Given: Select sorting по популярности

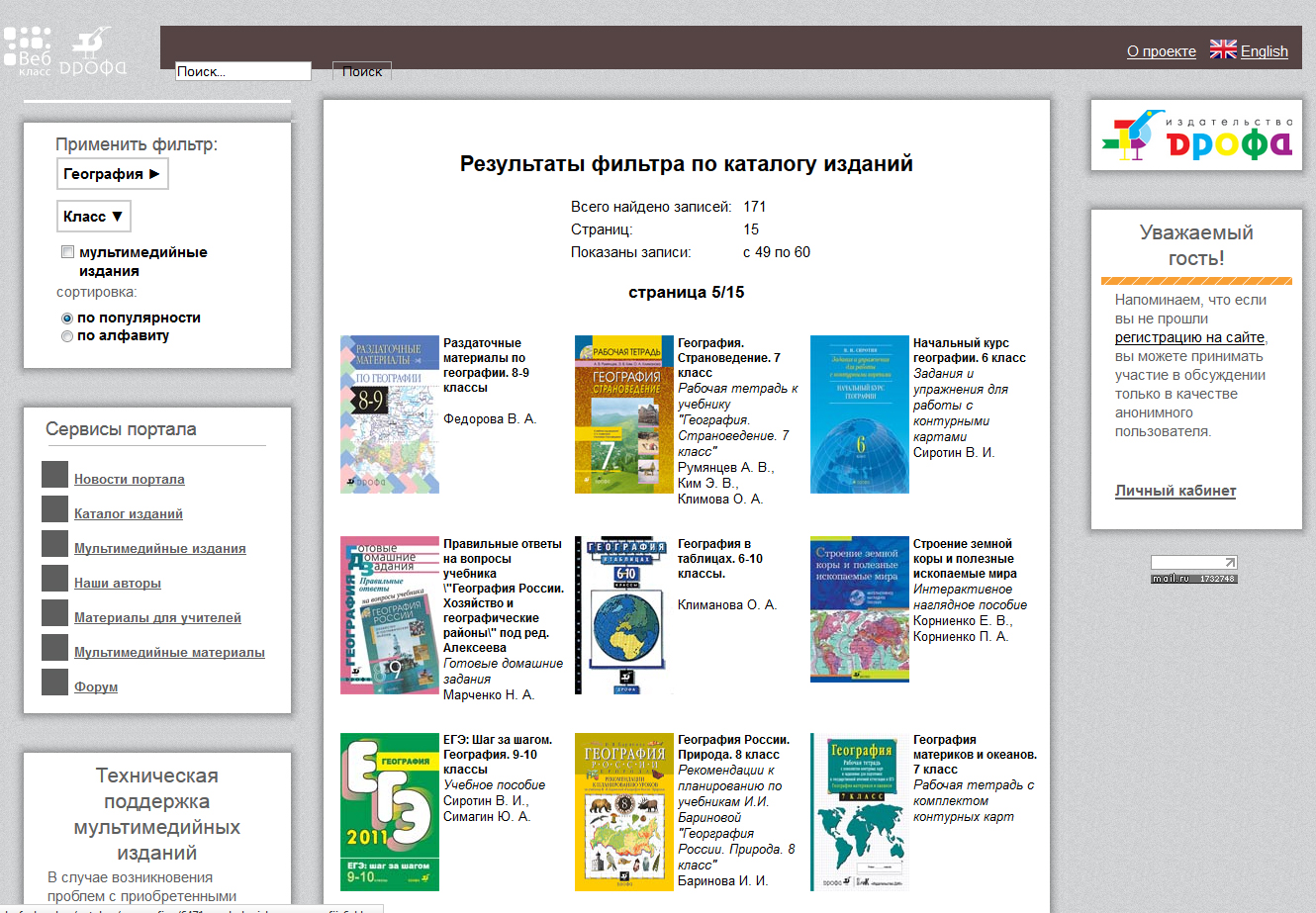Looking at the screenshot, I should pos(67,319).
